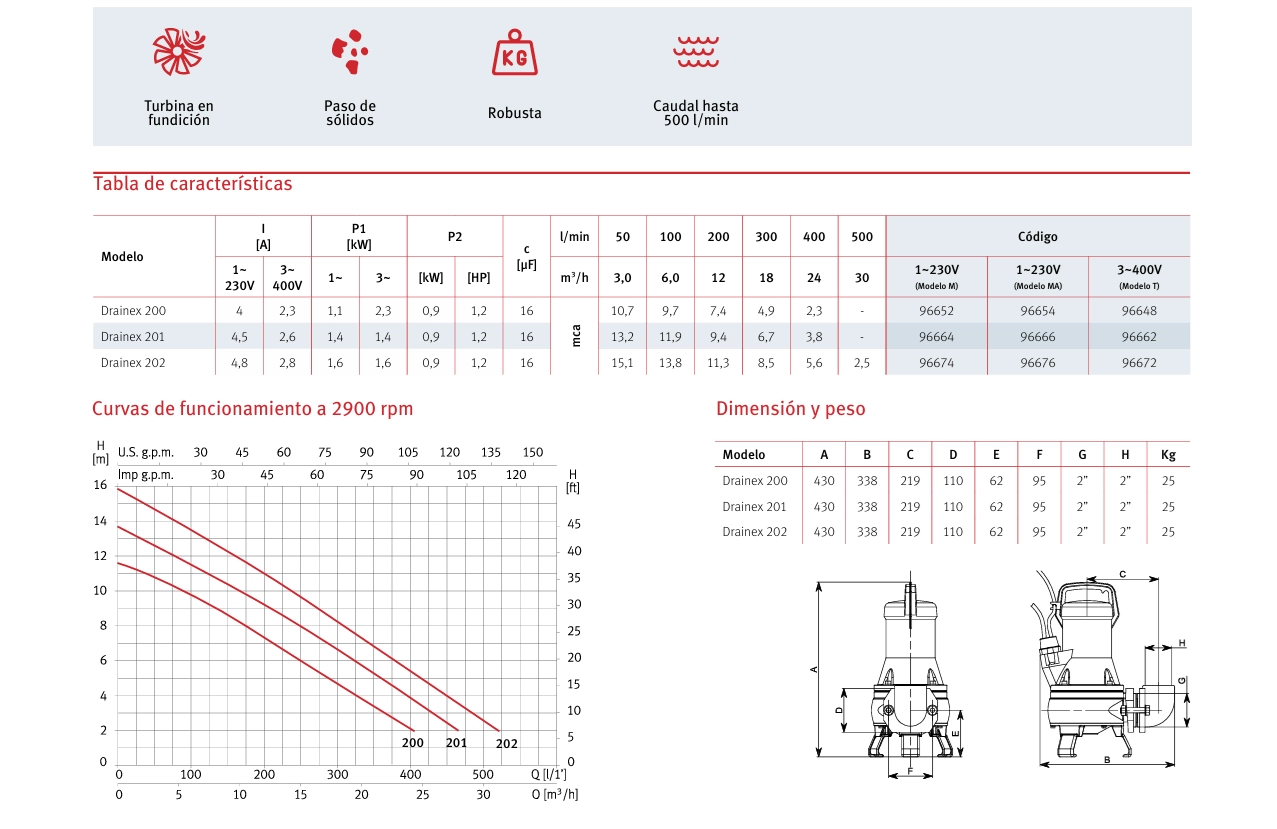Click dimension label 'G' on side drawing
1277x829 pixels.
pyautogui.click(x=1182, y=680)
